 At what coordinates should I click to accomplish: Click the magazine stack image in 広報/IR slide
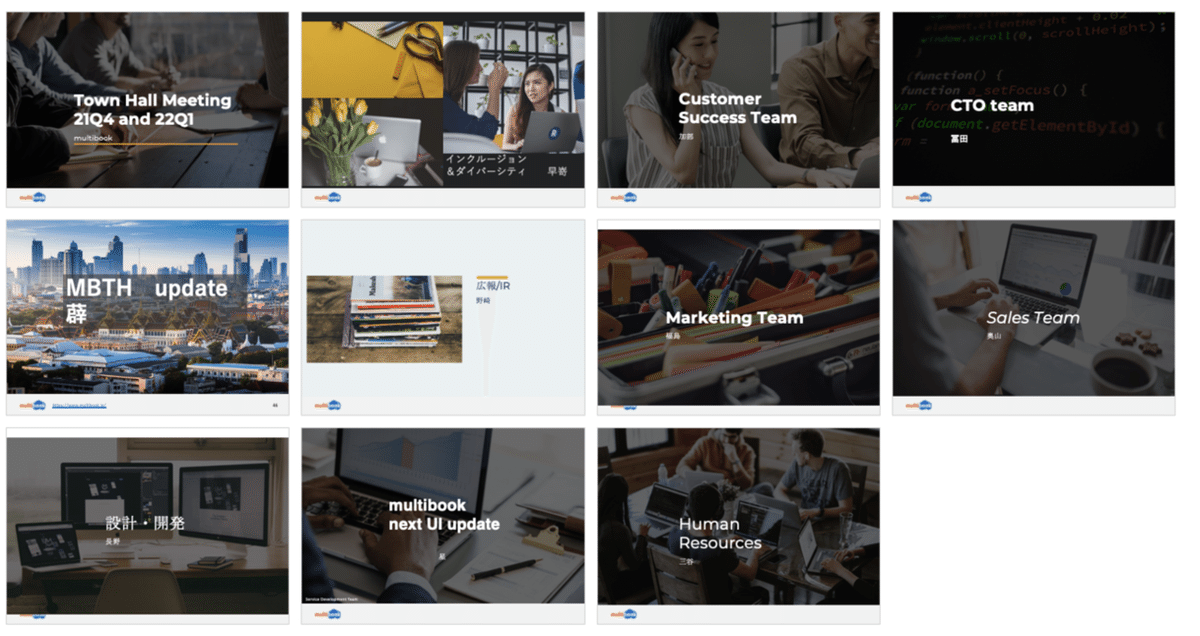(384, 319)
